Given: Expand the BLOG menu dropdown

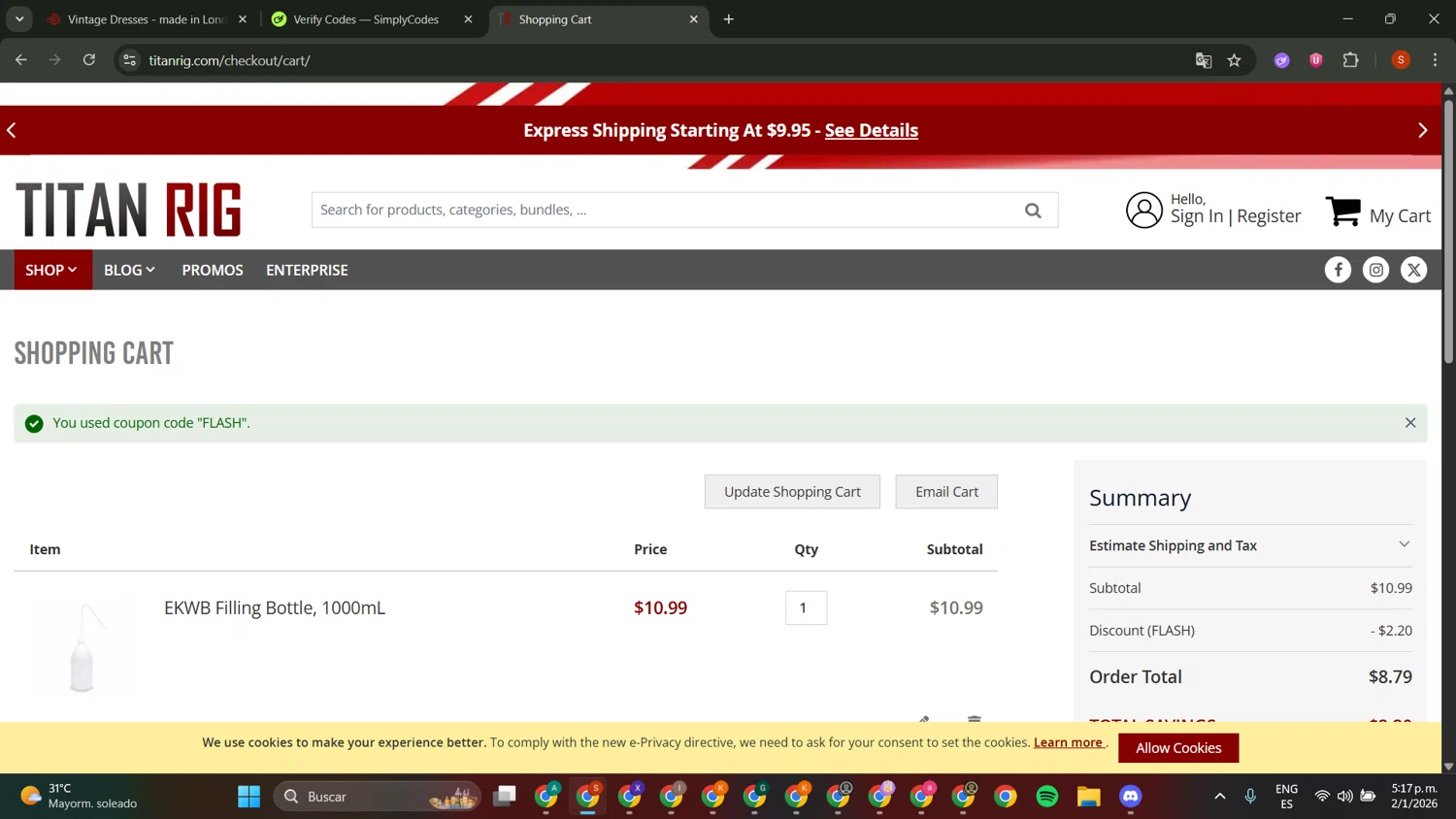Looking at the screenshot, I should [x=129, y=270].
